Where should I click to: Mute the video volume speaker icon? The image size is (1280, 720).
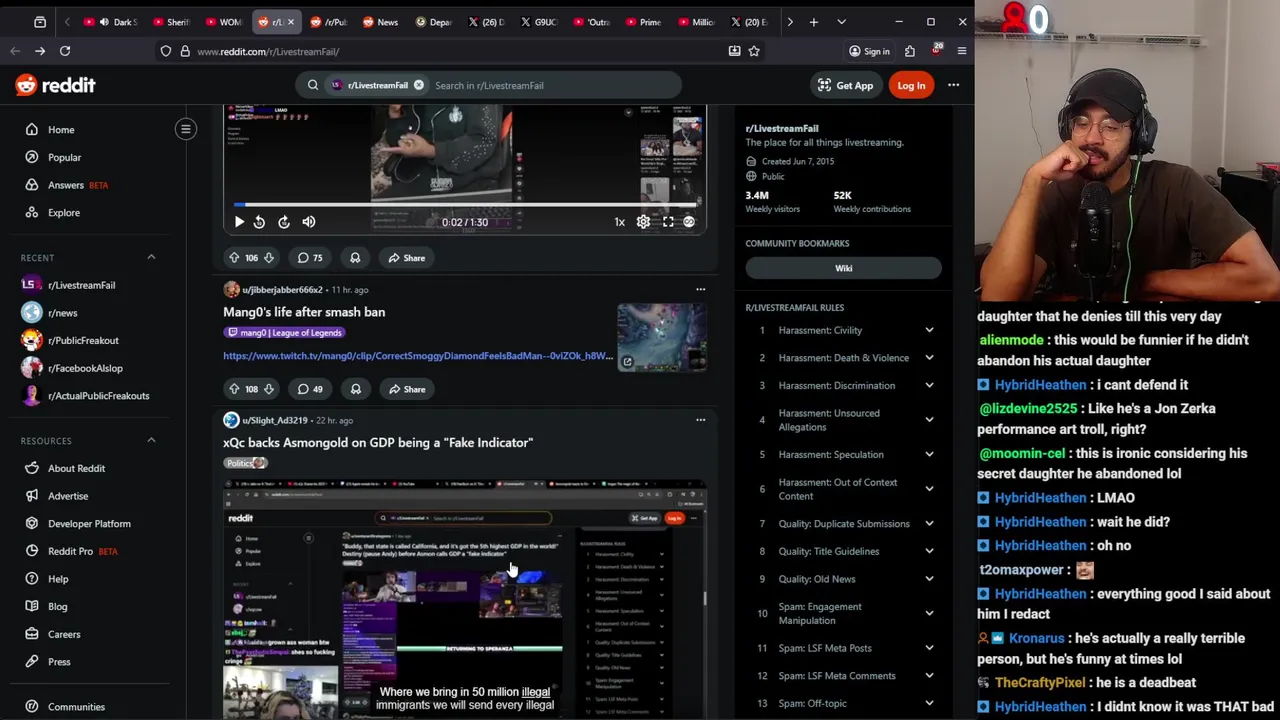[x=308, y=222]
